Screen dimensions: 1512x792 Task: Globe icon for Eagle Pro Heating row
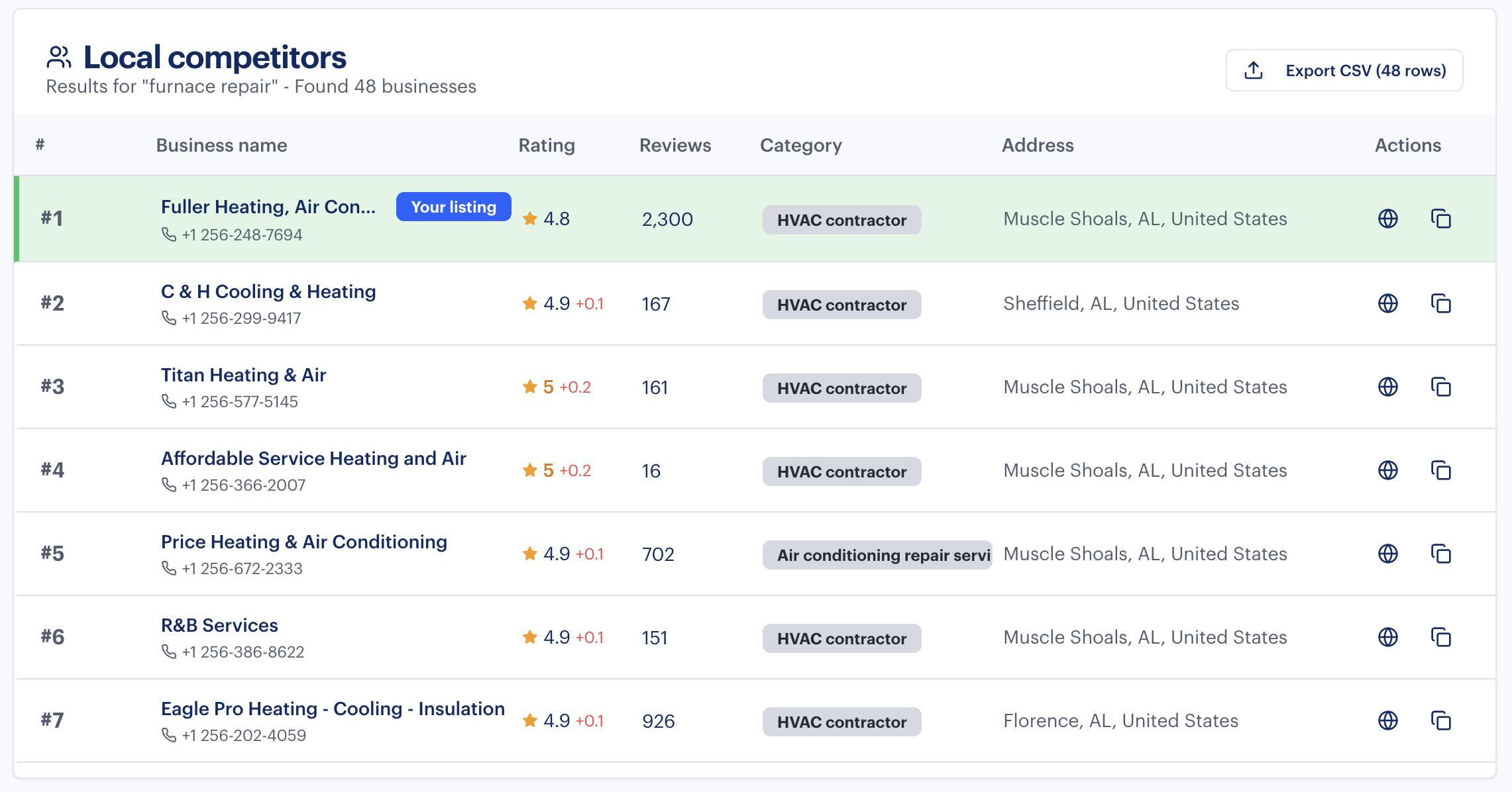[x=1387, y=720]
